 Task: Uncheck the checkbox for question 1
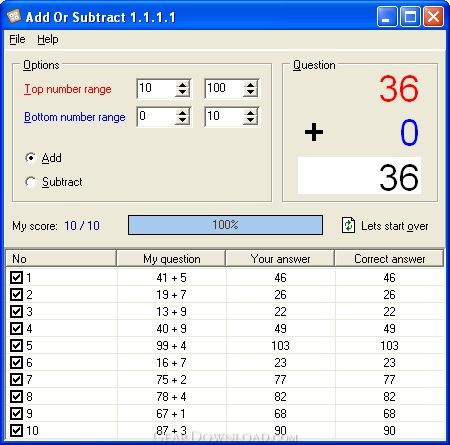[16, 277]
